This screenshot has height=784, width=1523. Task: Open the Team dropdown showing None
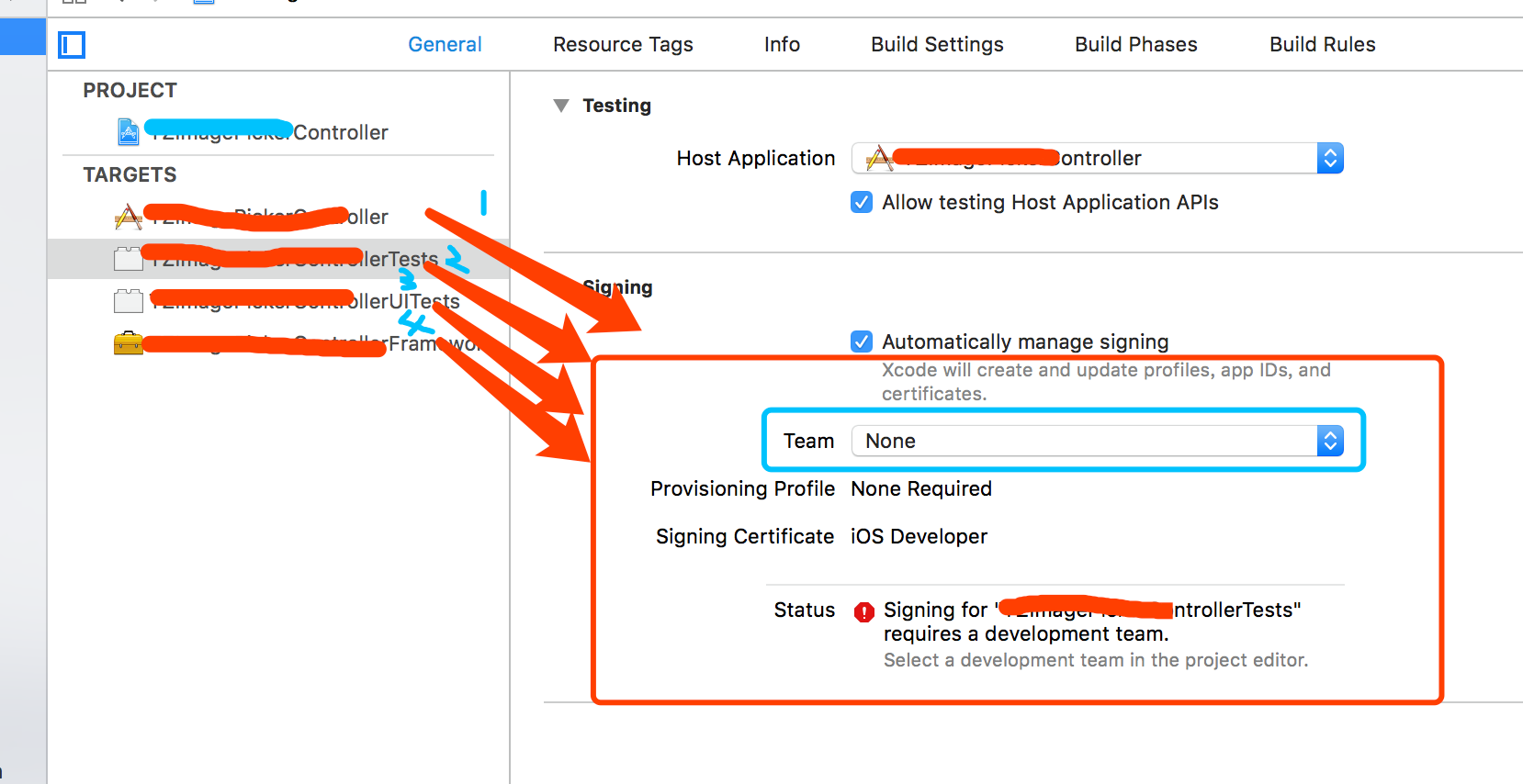(1098, 441)
